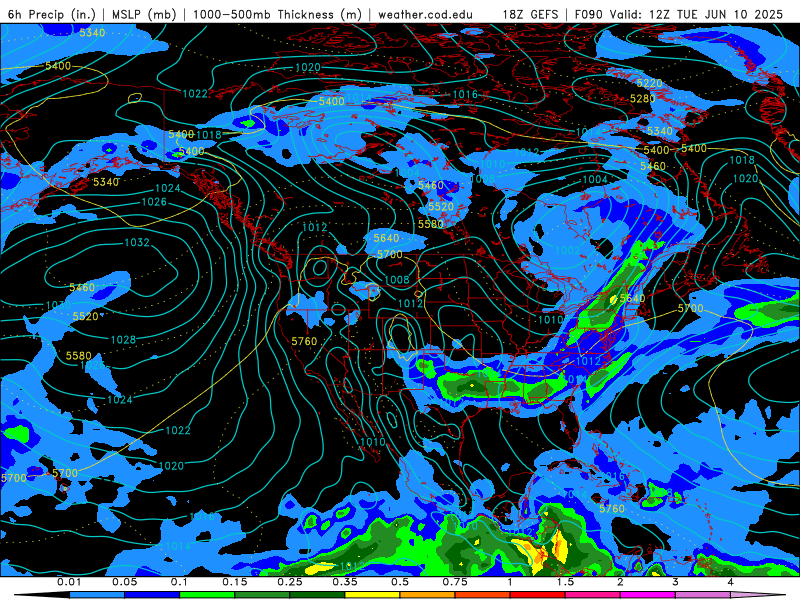Click the 5220 thickness label
The image size is (800, 600).
click(649, 83)
